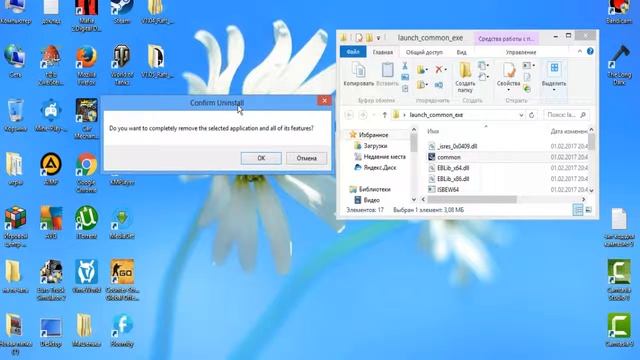
Task: Open the AIMP desktop shortcut
Action: (51, 169)
